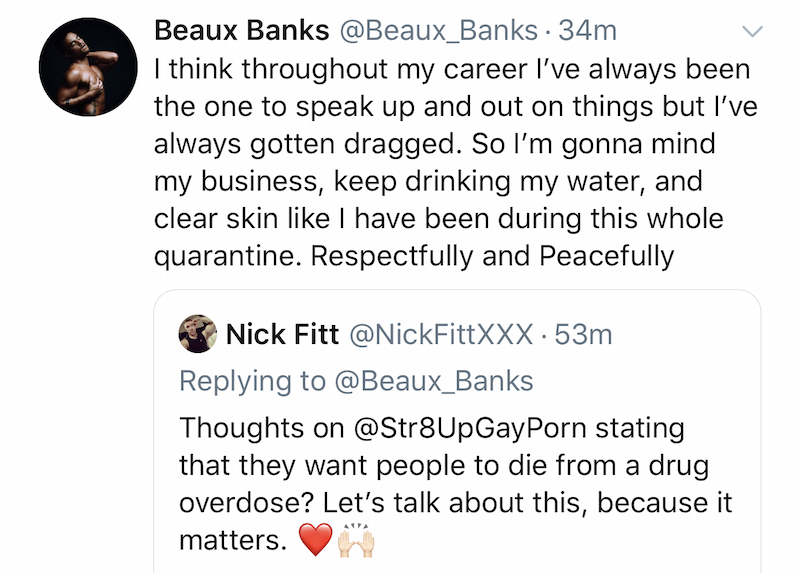Screen dimensions: 800x573
Task: Click the 34m tweet timestamp
Action: pos(588,31)
